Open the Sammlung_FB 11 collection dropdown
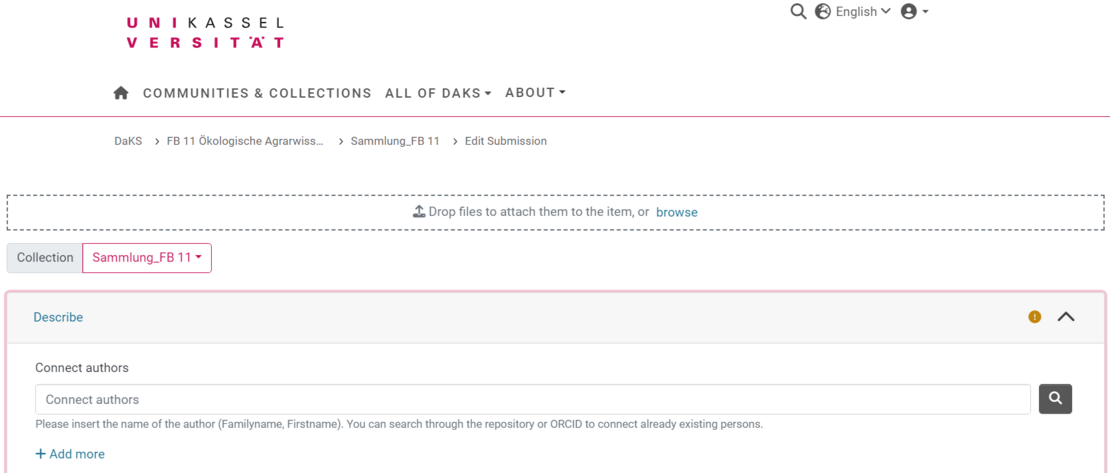 point(147,258)
